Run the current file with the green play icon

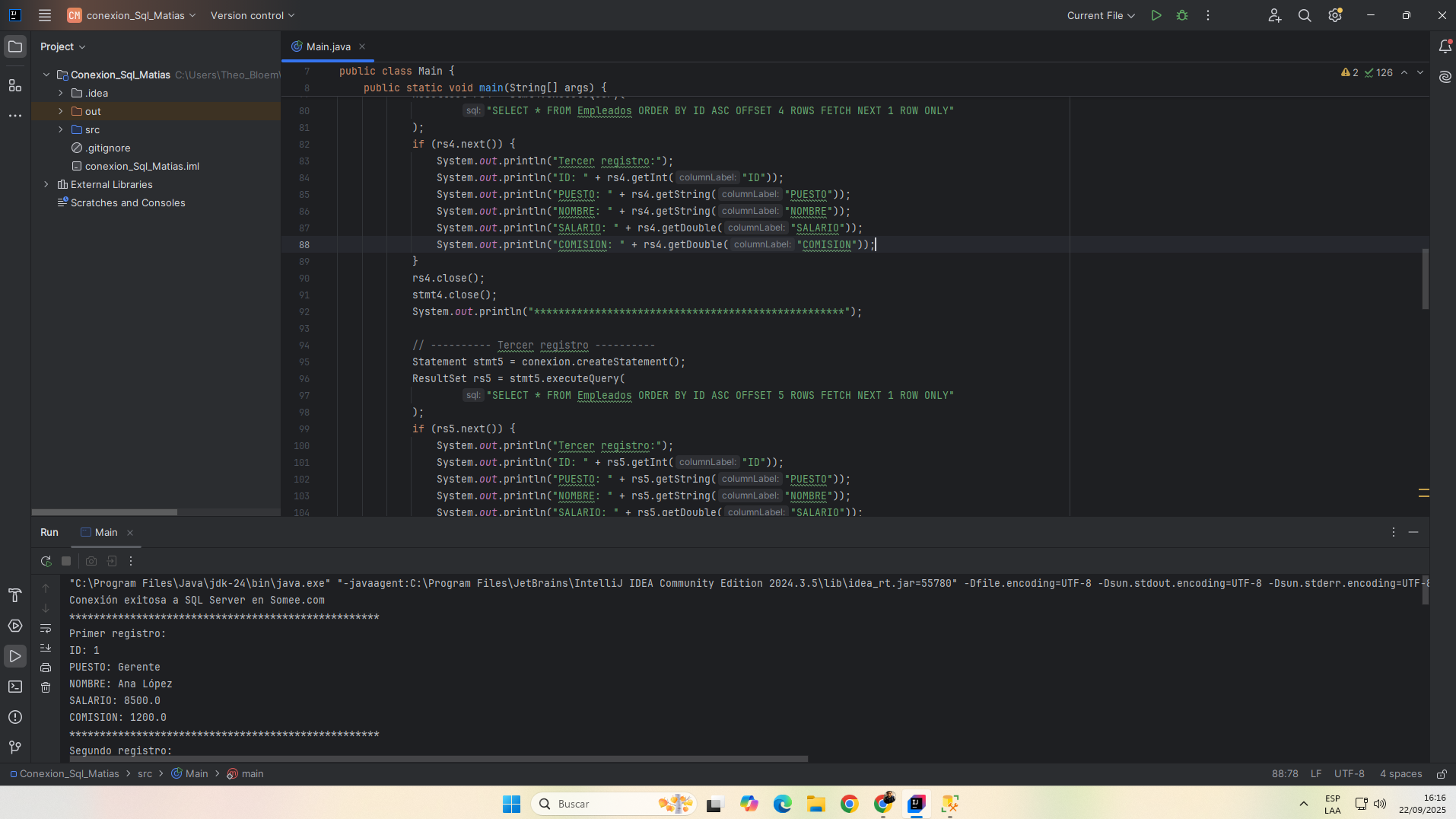coord(1156,15)
